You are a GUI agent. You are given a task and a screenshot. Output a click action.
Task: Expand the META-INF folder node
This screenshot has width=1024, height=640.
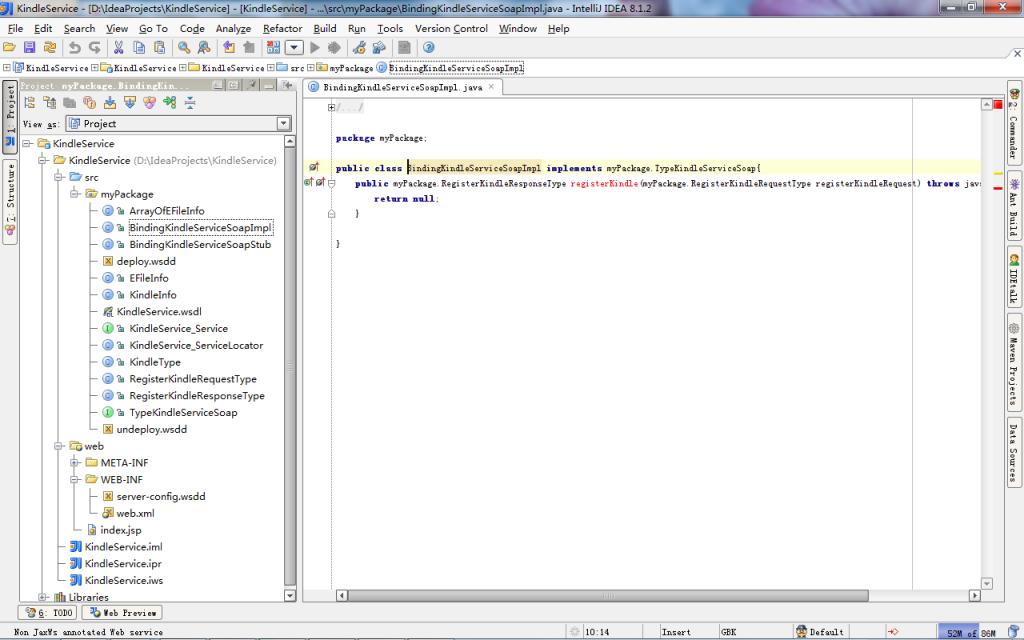point(74,462)
